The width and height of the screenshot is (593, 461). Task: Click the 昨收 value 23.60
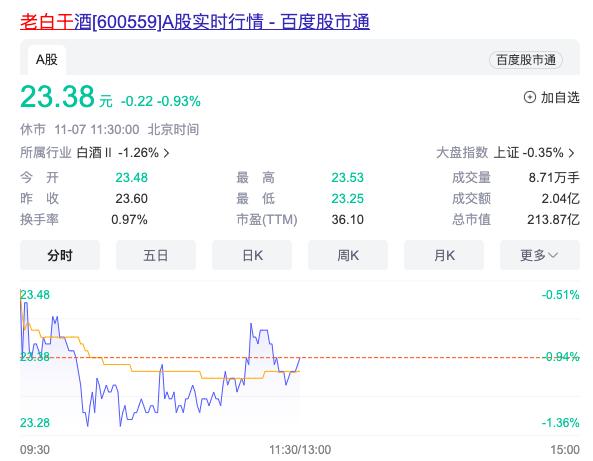coord(131,199)
